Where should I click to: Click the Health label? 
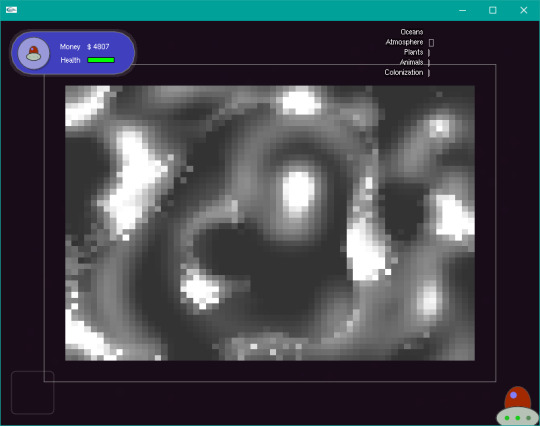[x=70, y=60]
